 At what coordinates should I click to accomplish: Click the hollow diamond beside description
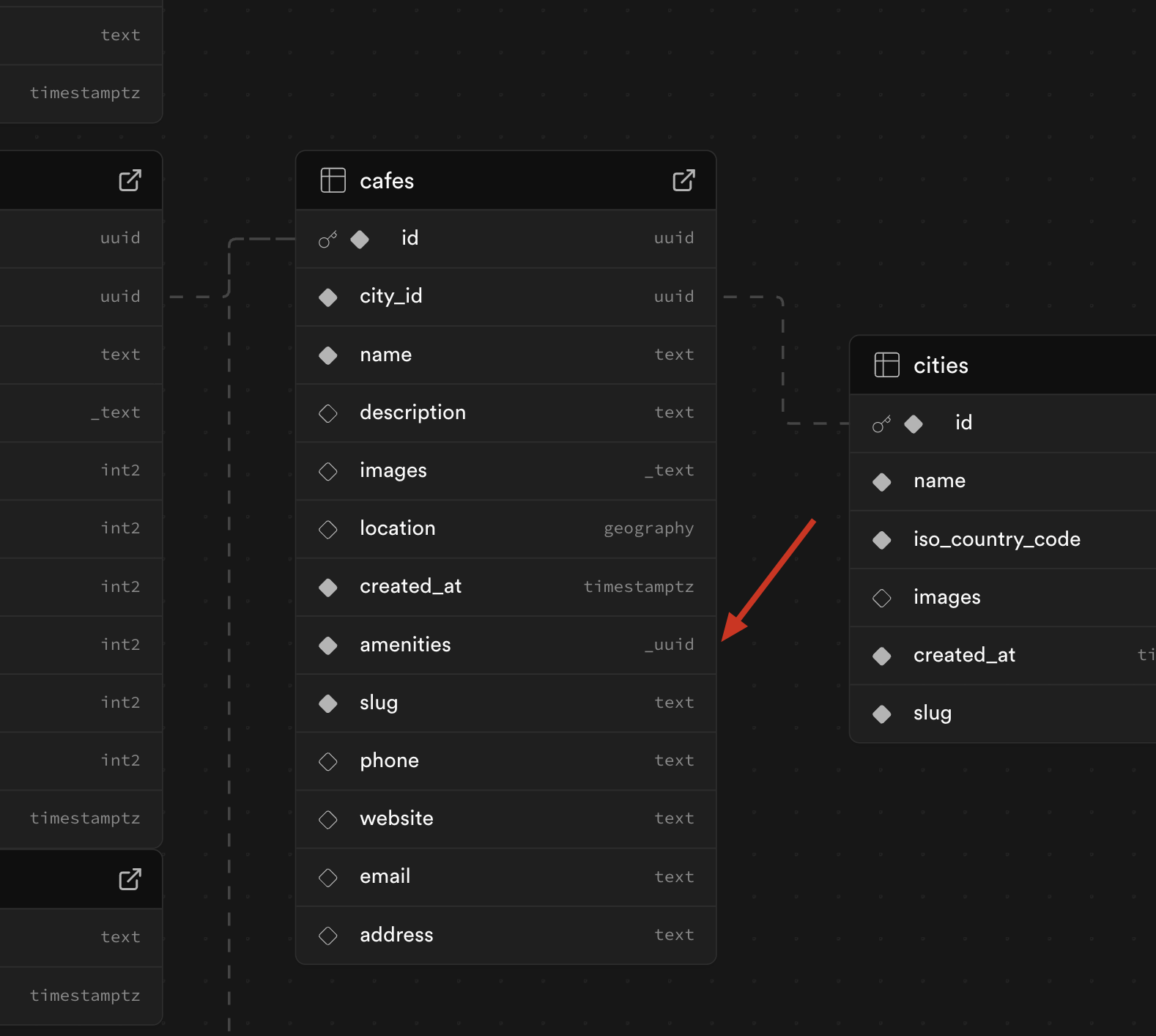pos(328,413)
